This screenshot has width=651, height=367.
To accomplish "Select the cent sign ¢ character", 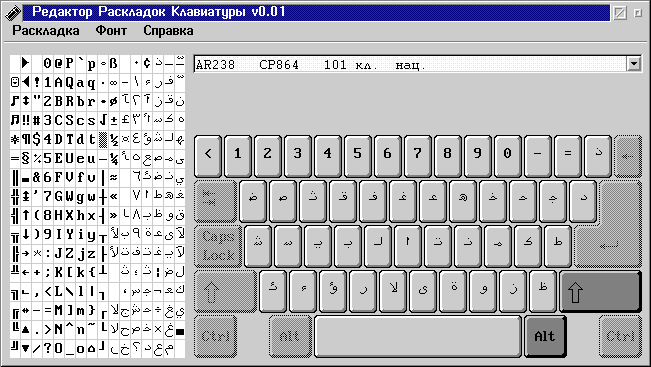I will click(x=147, y=63).
